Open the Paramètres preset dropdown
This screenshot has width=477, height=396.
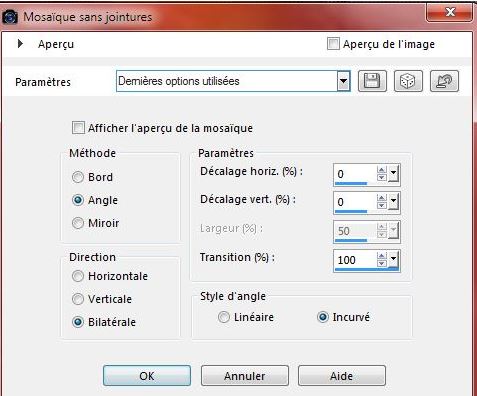tap(343, 81)
